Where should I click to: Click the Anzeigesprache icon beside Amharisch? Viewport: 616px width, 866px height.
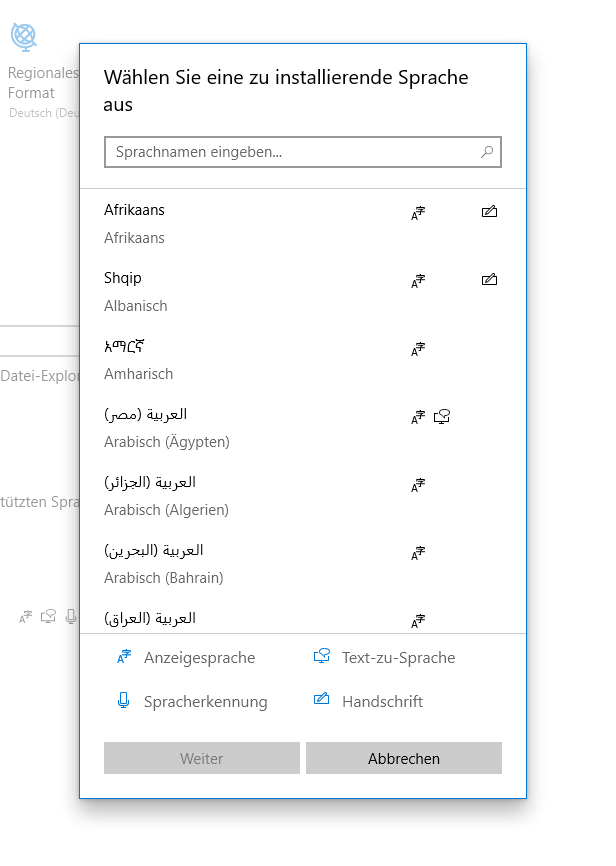tap(417, 349)
